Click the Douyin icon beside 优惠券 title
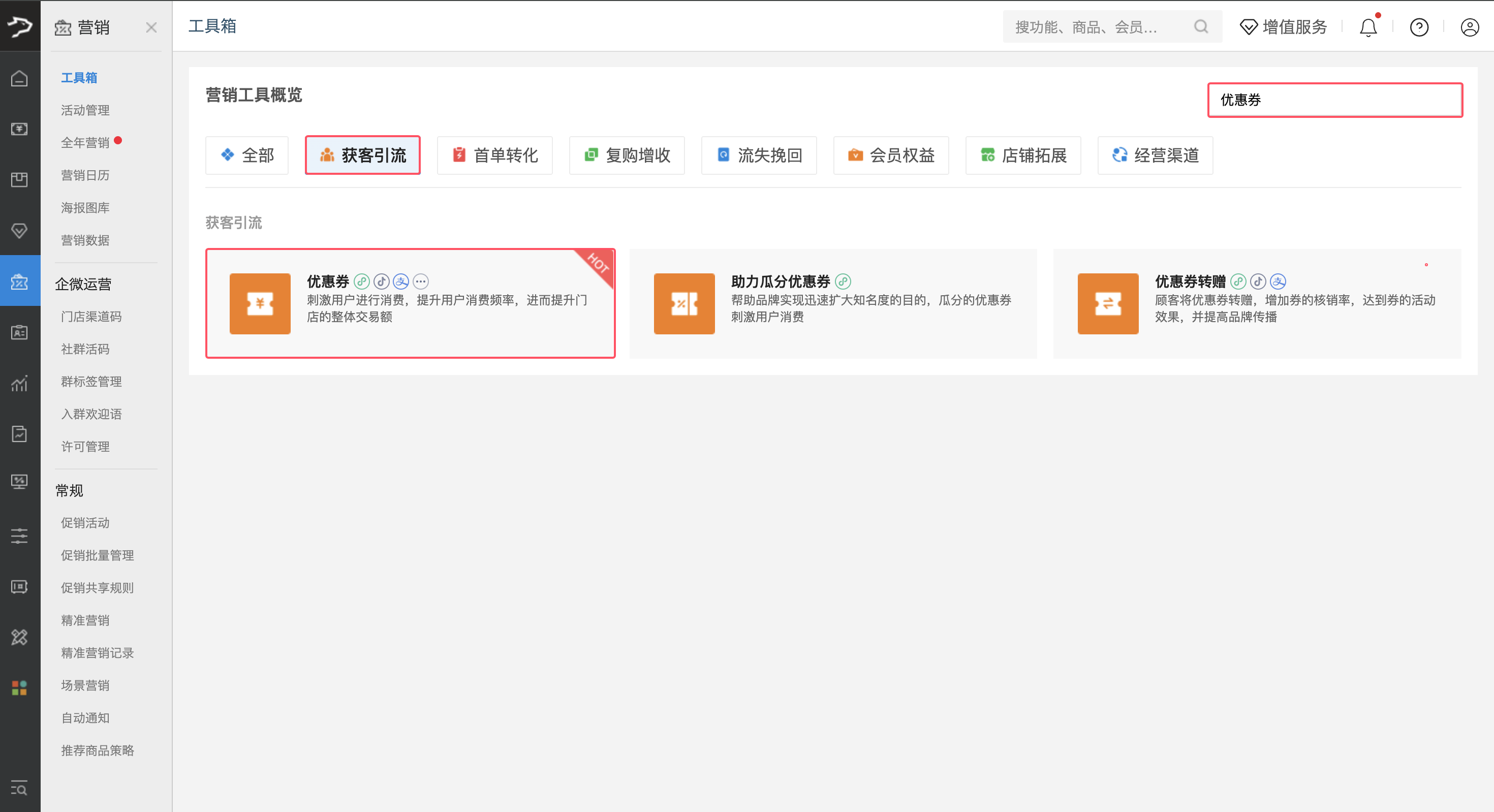 [x=382, y=282]
